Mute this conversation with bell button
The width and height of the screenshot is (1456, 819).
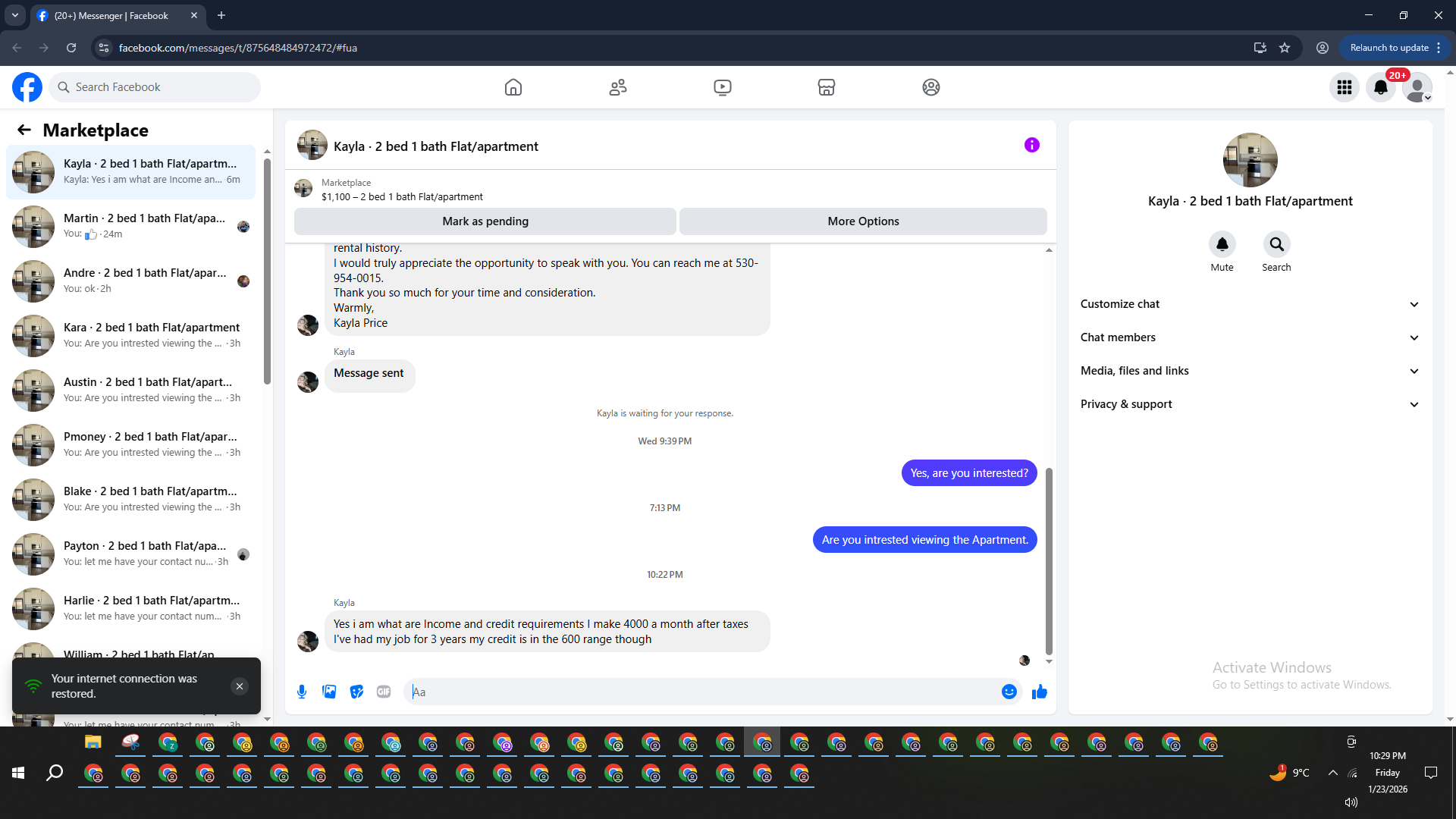click(1222, 244)
